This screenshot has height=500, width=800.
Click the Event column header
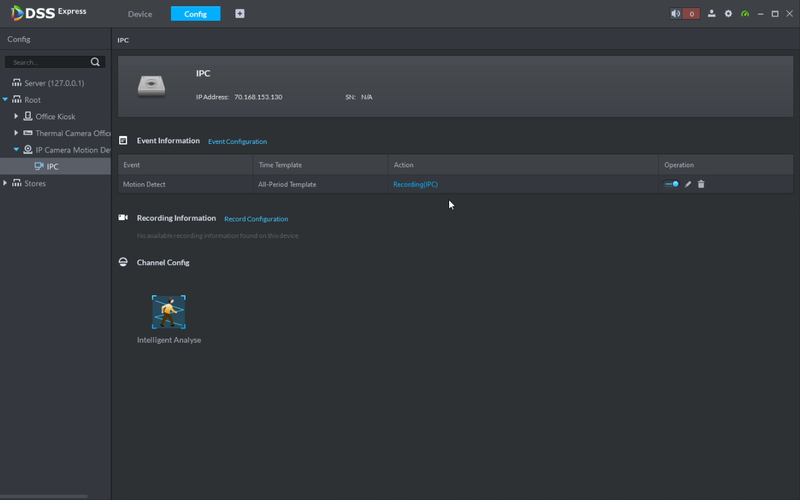click(x=185, y=165)
